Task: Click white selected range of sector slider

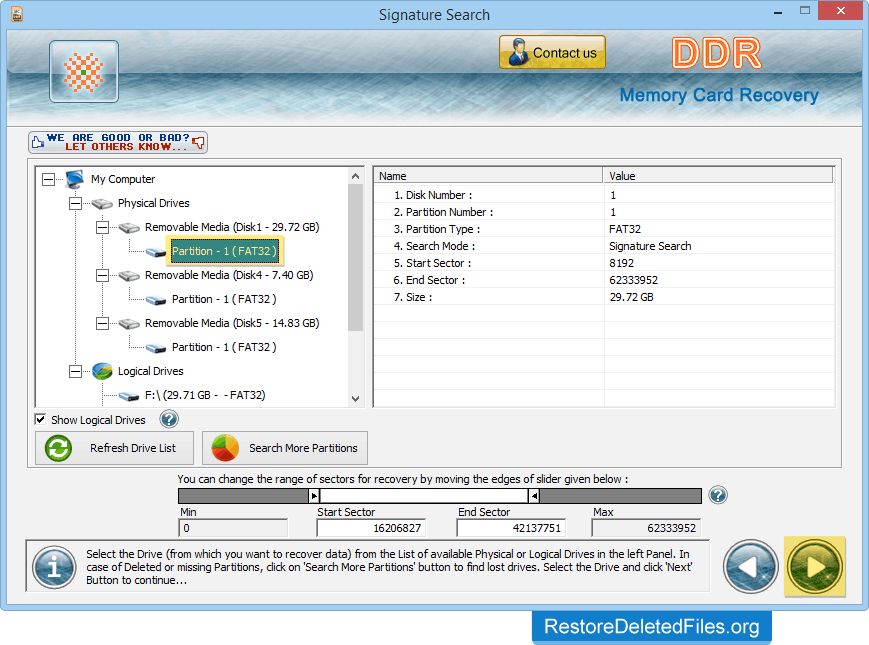Action: 424,496
